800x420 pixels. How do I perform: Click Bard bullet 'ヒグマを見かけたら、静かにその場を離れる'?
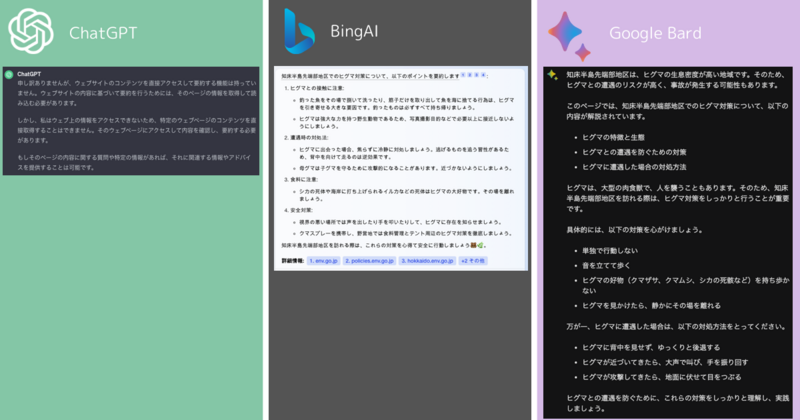(x=652, y=306)
